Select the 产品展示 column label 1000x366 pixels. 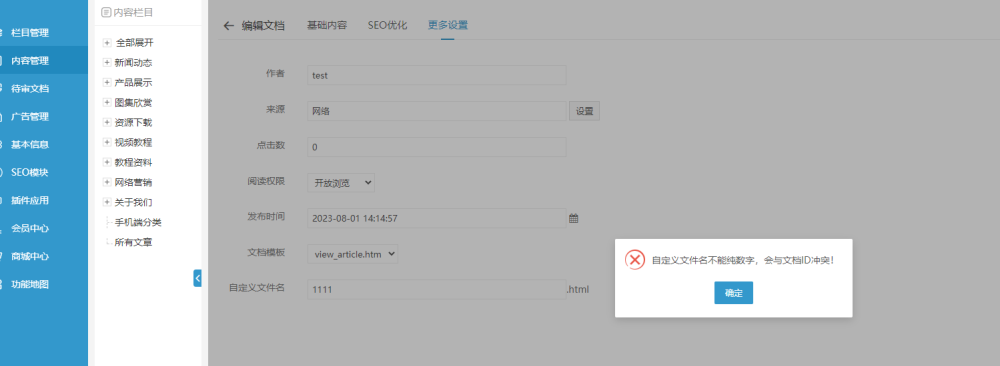pos(133,82)
